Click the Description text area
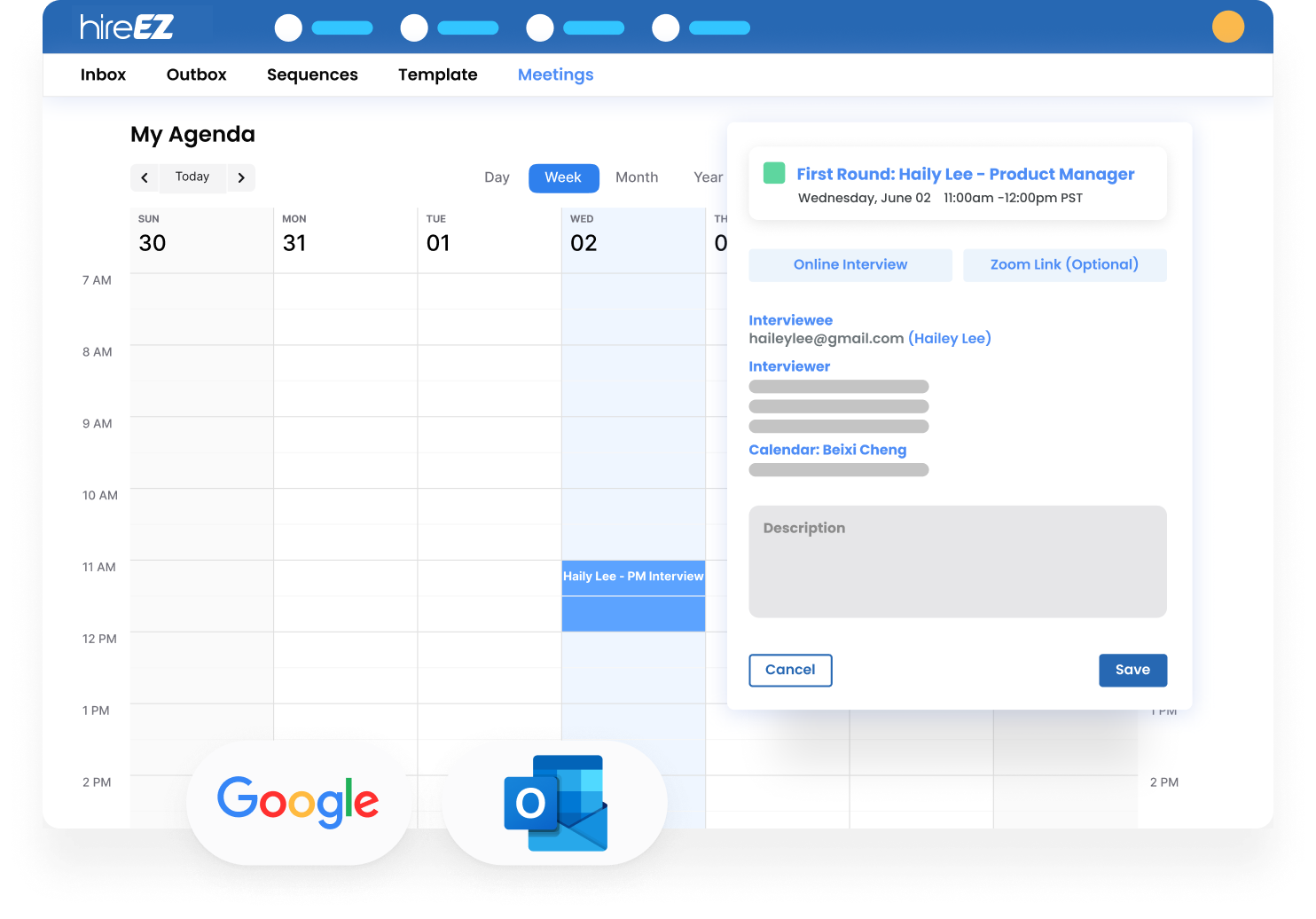Screen dimensions: 1316x919 click(x=958, y=562)
